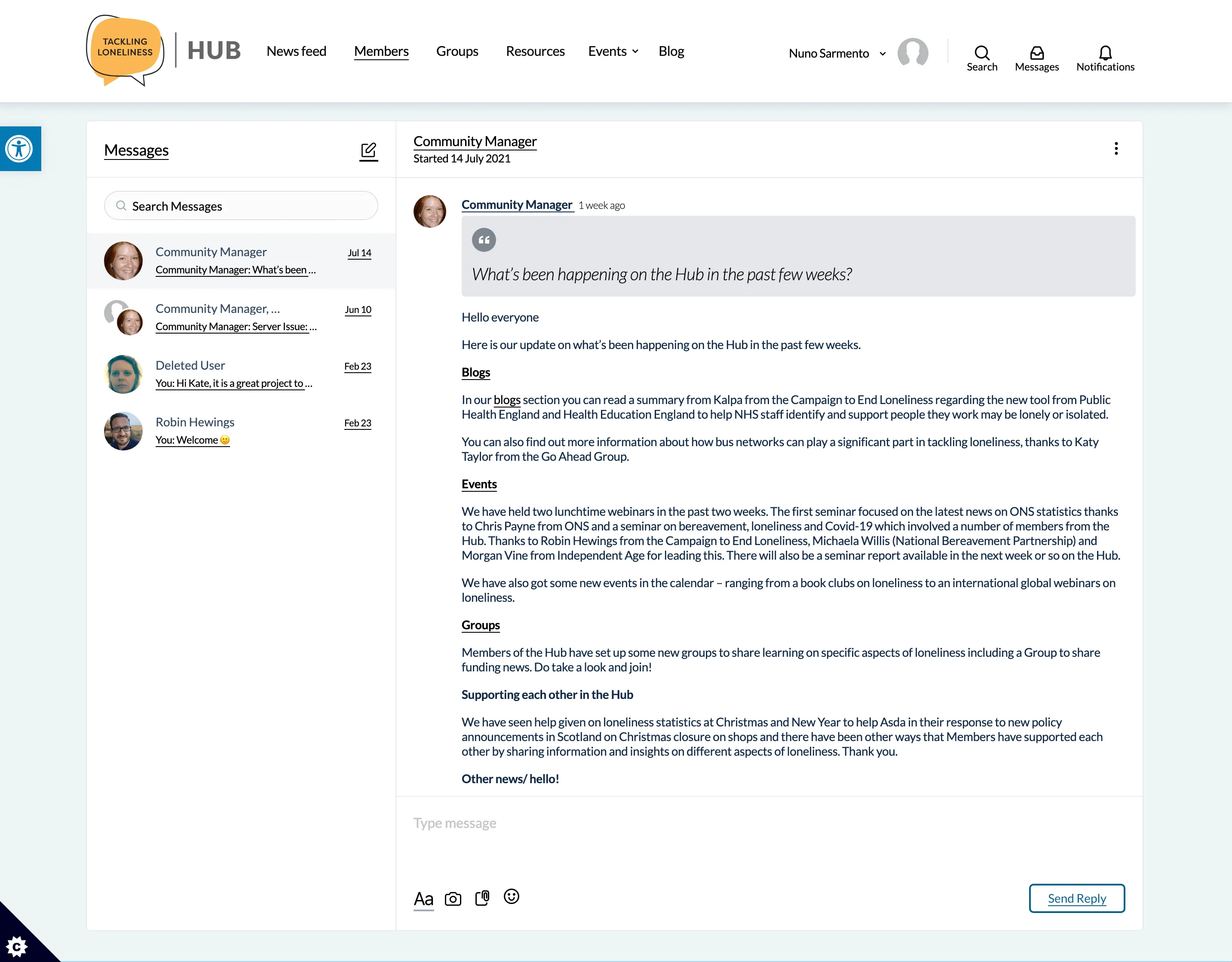Follow the blogs link in message

tap(506, 400)
